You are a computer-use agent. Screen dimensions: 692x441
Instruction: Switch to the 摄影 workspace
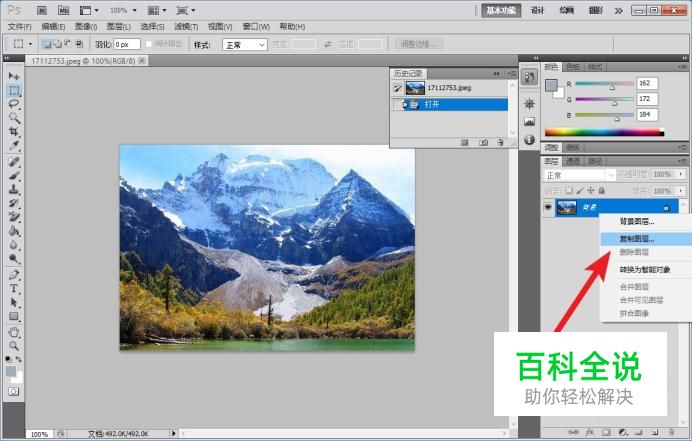(x=595, y=10)
